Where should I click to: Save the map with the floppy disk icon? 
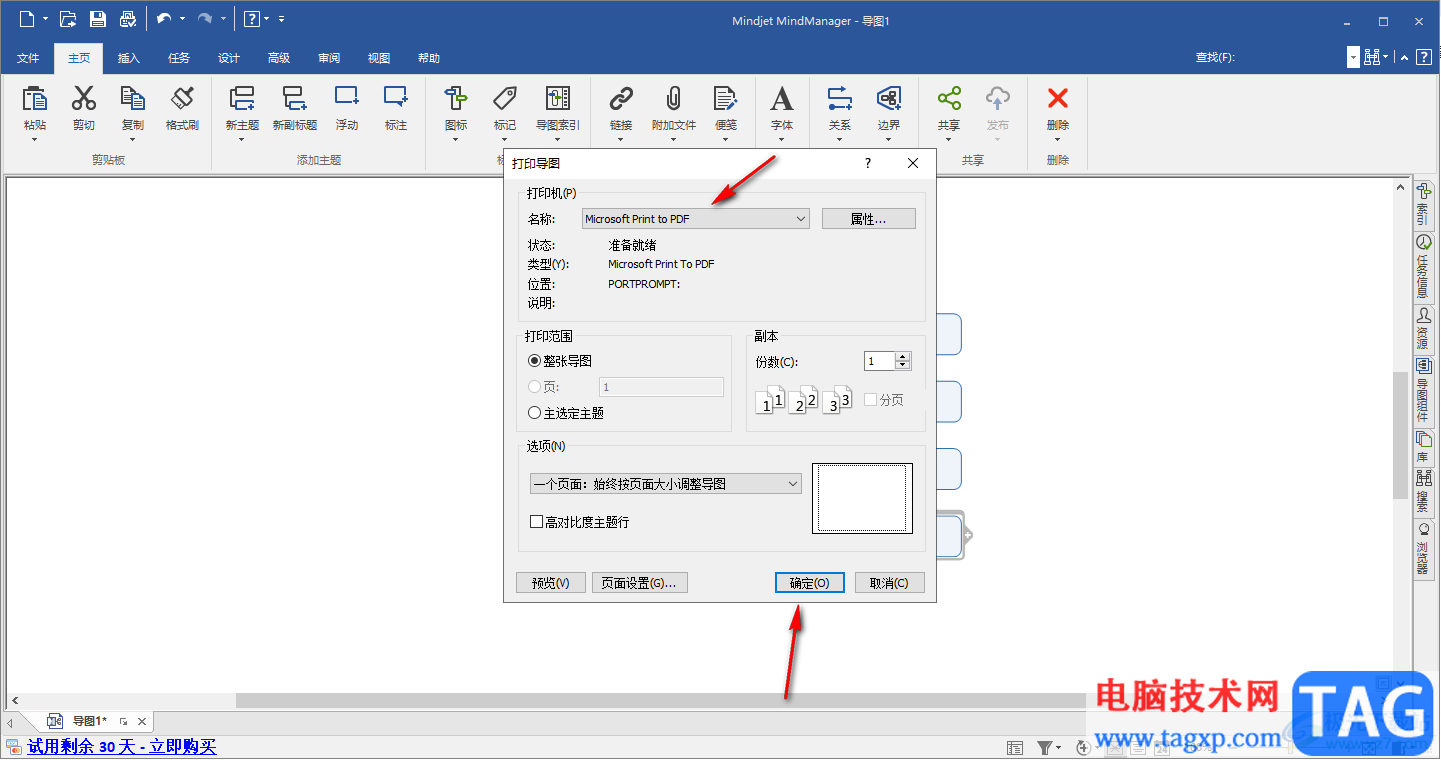coord(98,19)
